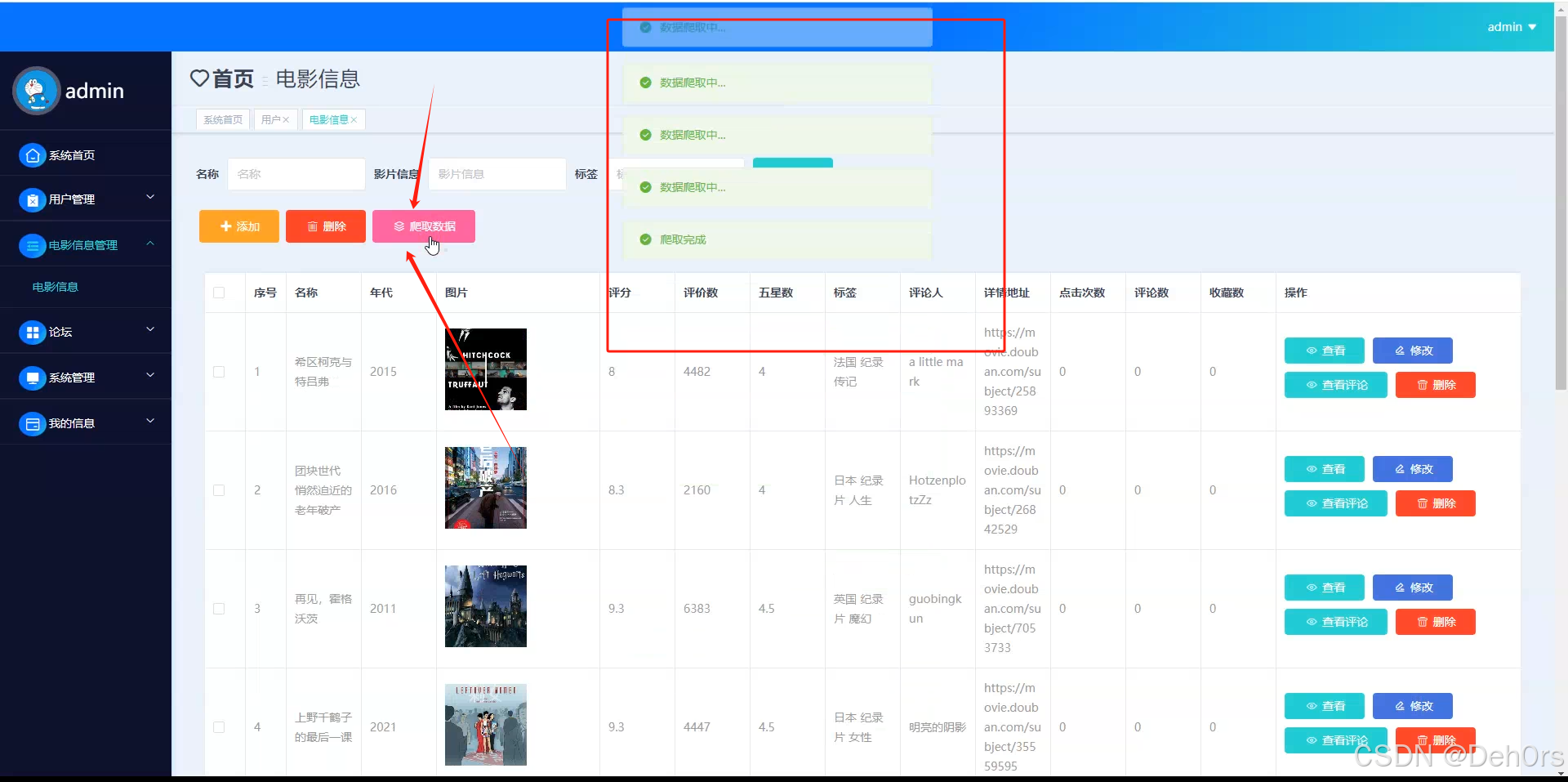
Task: Expand the 用户管理 menu
Action: (x=86, y=199)
